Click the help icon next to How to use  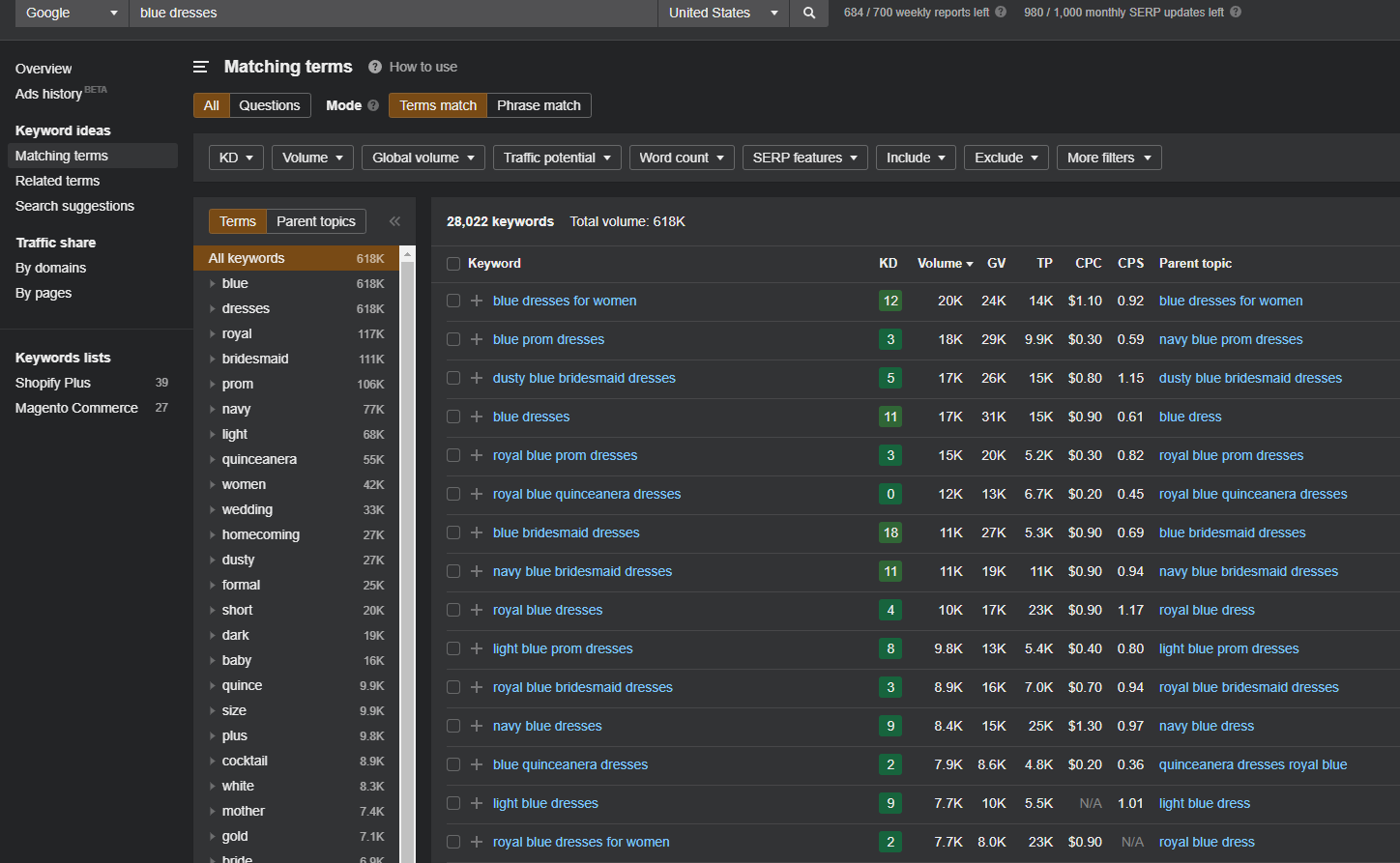coord(375,67)
